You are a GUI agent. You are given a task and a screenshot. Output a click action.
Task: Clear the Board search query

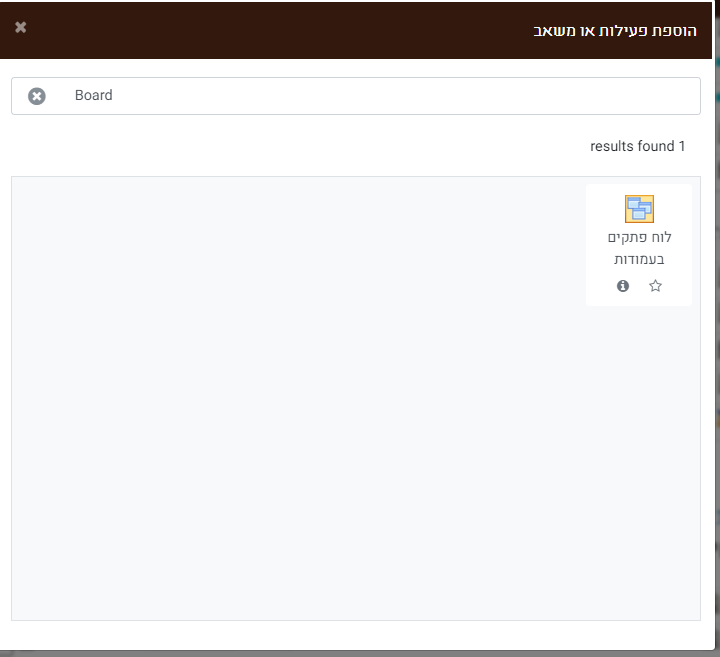[37, 96]
